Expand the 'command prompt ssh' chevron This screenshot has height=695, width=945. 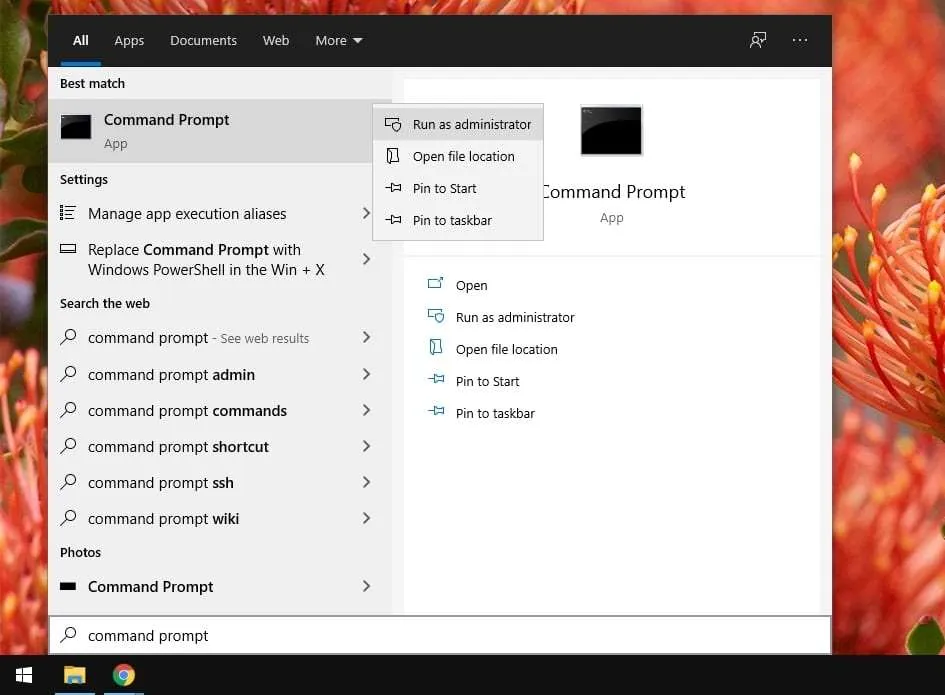[366, 482]
